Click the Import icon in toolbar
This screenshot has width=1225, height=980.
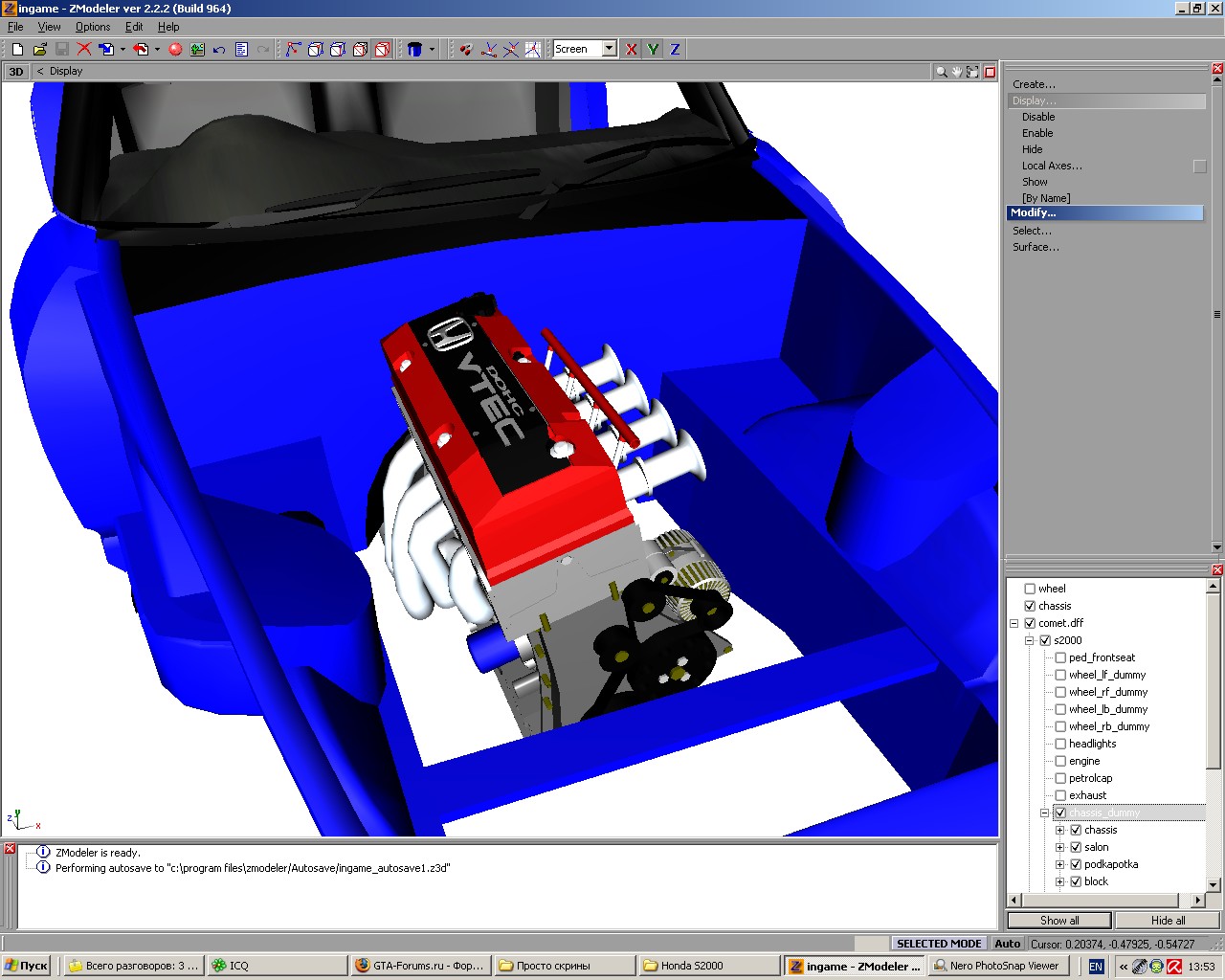[x=106, y=49]
